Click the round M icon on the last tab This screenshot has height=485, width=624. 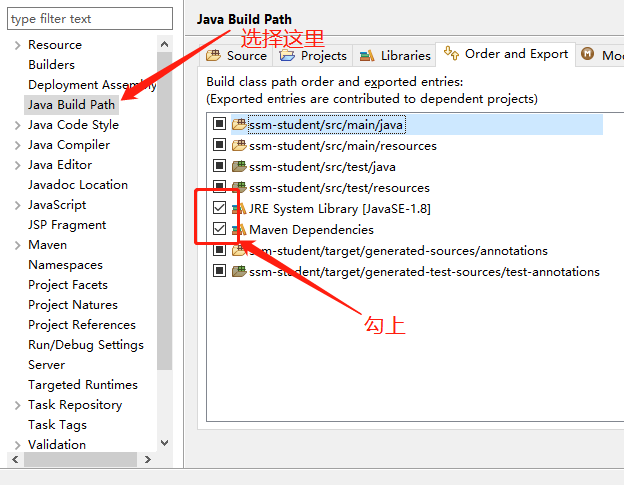587,53
